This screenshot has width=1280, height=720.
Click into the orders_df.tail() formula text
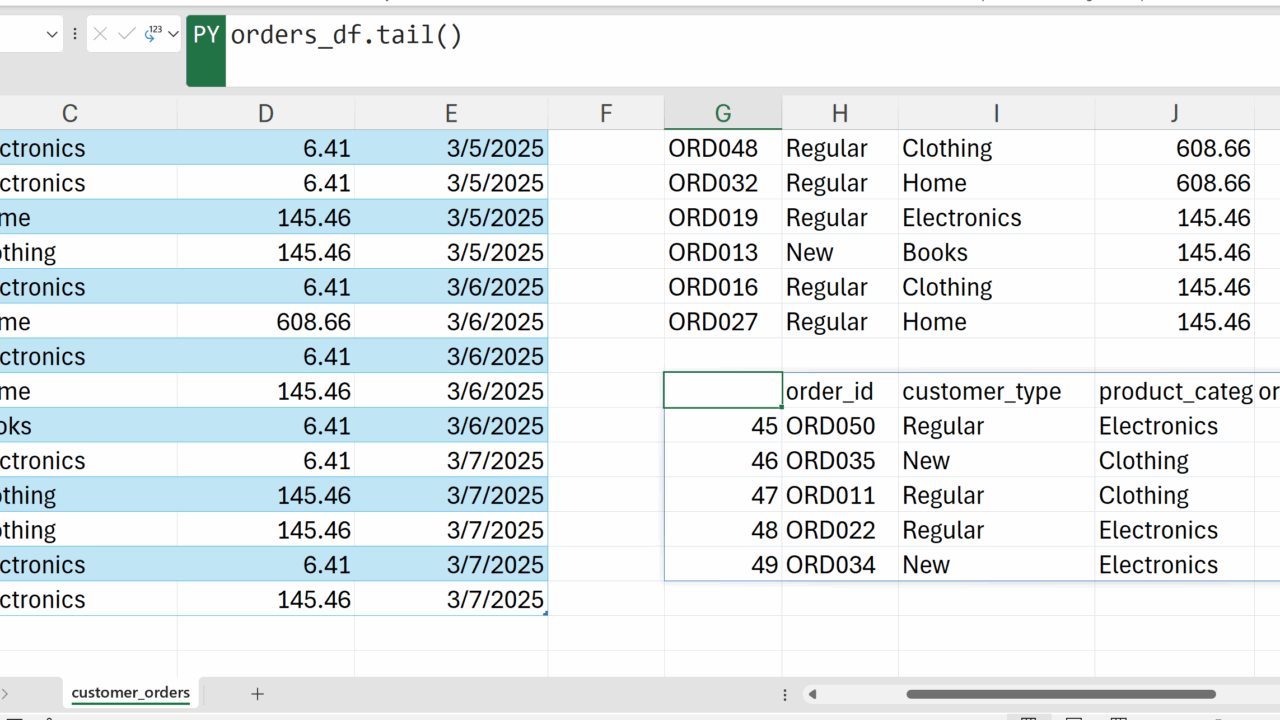pos(346,36)
